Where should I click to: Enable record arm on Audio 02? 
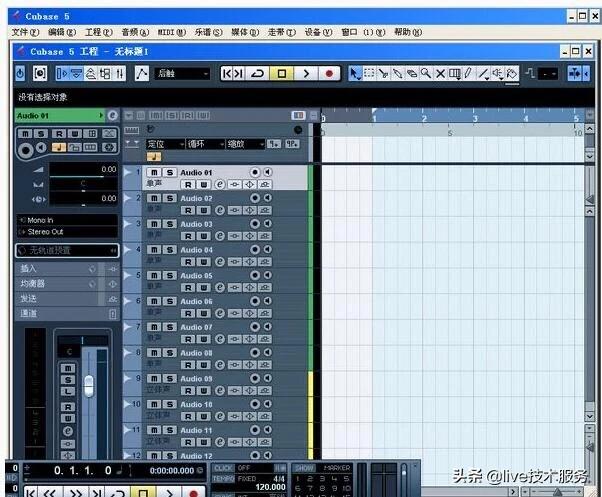point(187,211)
